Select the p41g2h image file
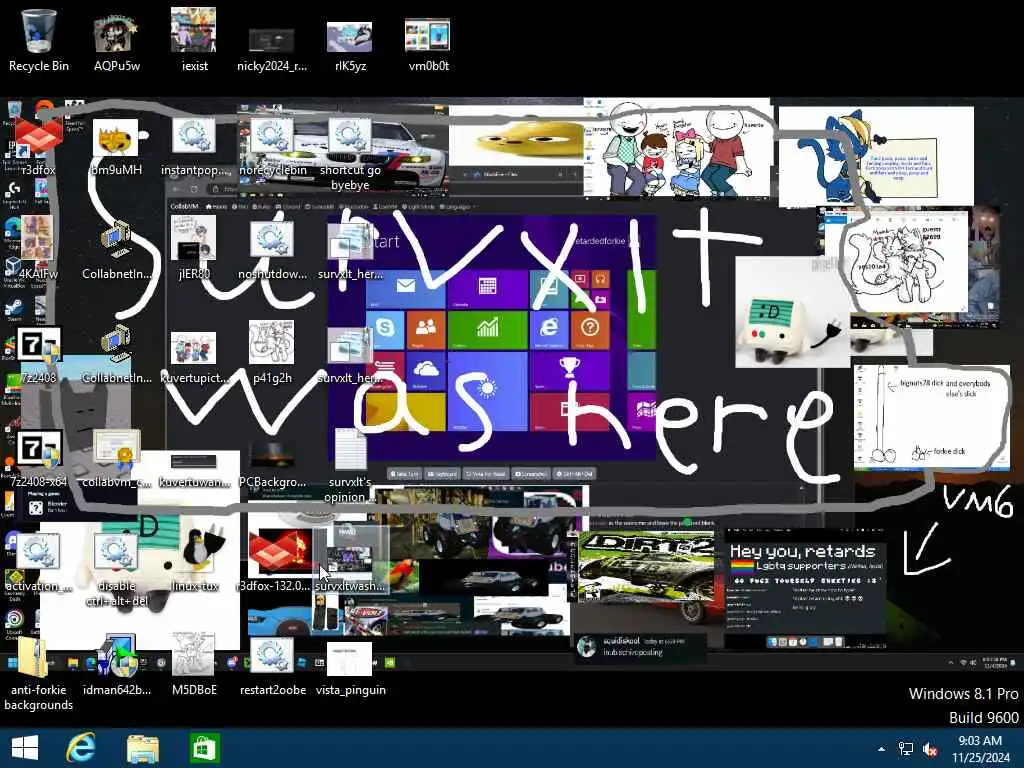1024x768 pixels. click(x=272, y=353)
